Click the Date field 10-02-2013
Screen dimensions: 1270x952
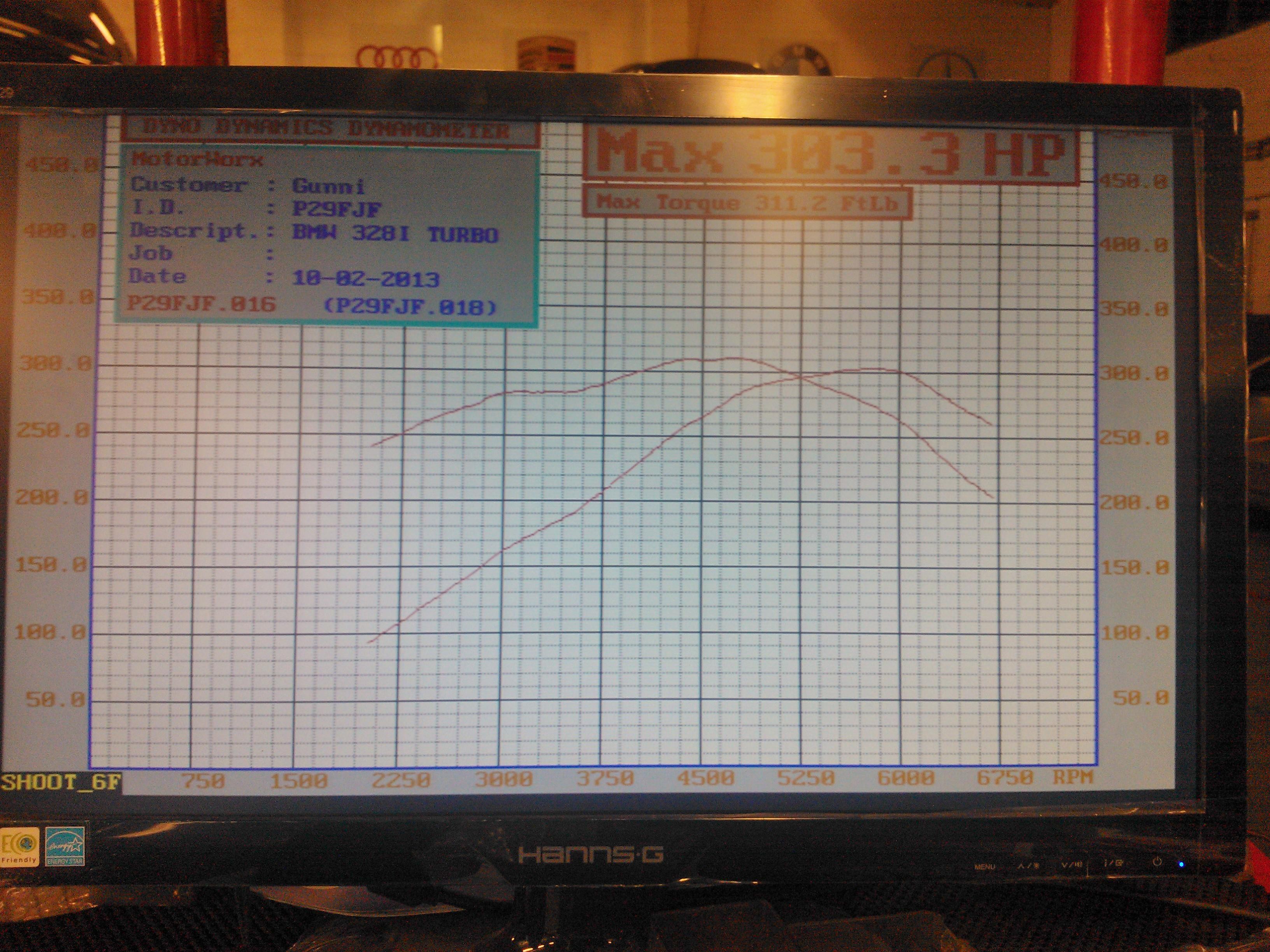click(x=366, y=280)
